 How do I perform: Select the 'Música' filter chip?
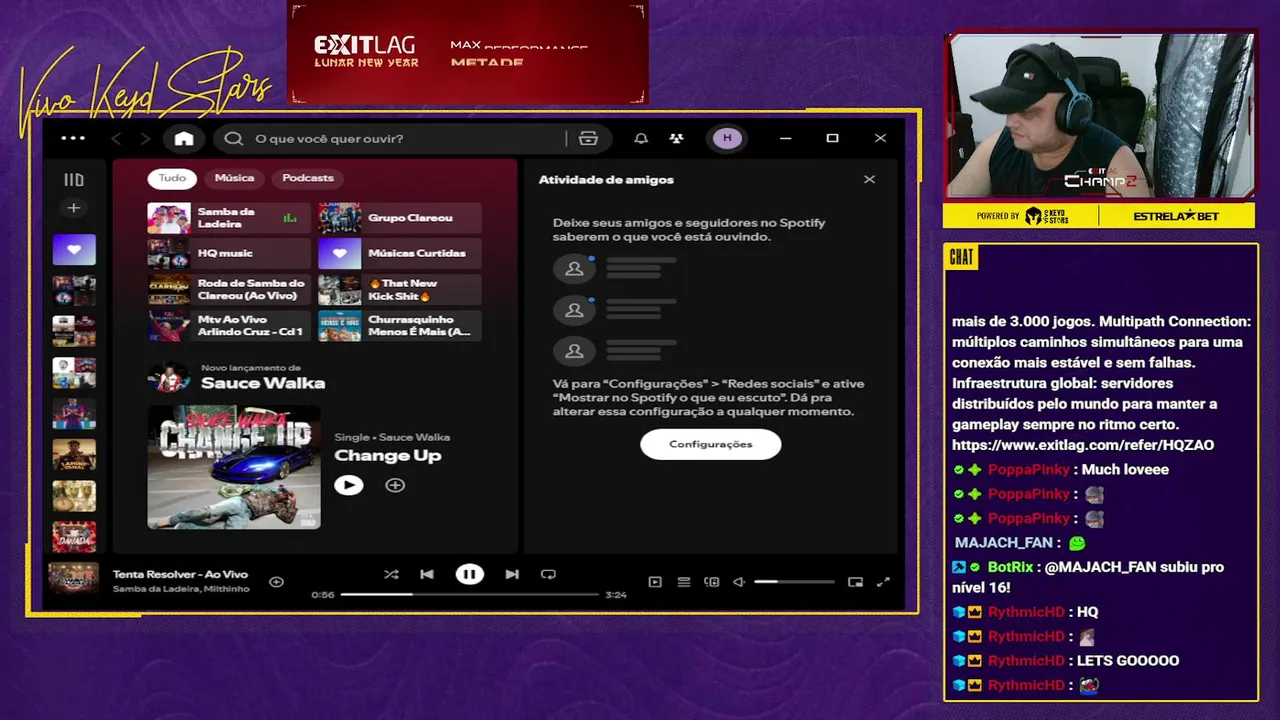click(x=234, y=178)
